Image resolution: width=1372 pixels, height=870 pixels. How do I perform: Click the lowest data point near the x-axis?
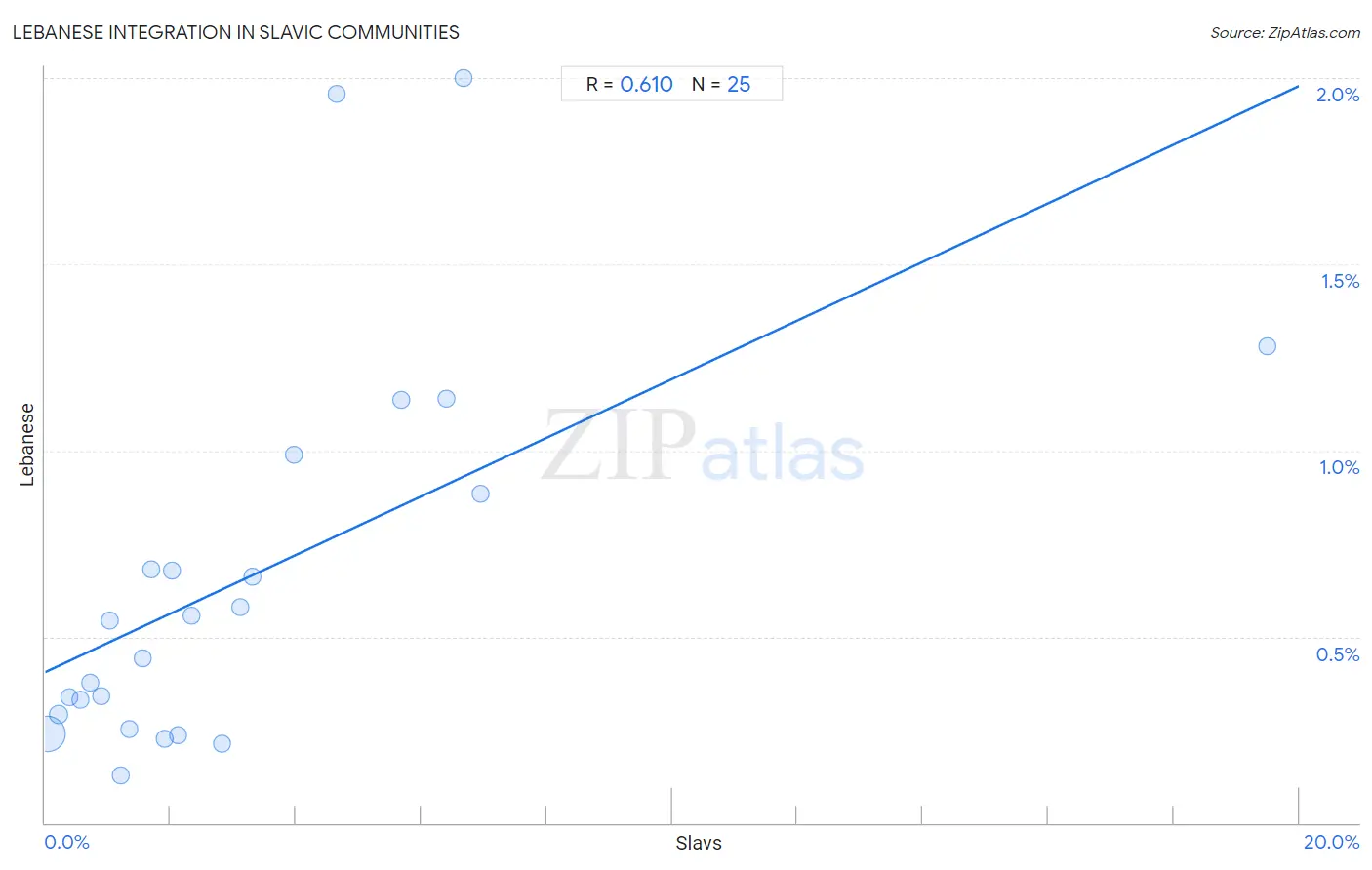click(x=120, y=775)
